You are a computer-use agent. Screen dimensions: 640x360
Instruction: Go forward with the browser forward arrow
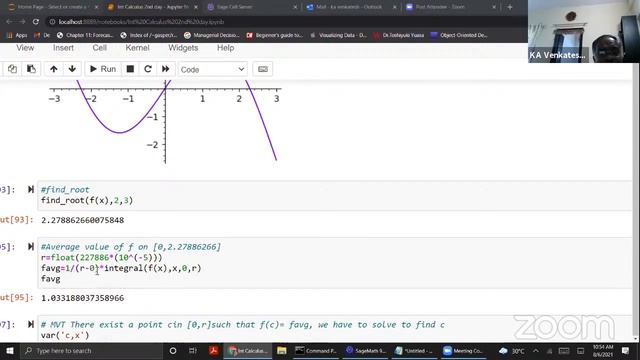pyautogui.click(x=22, y=22)
